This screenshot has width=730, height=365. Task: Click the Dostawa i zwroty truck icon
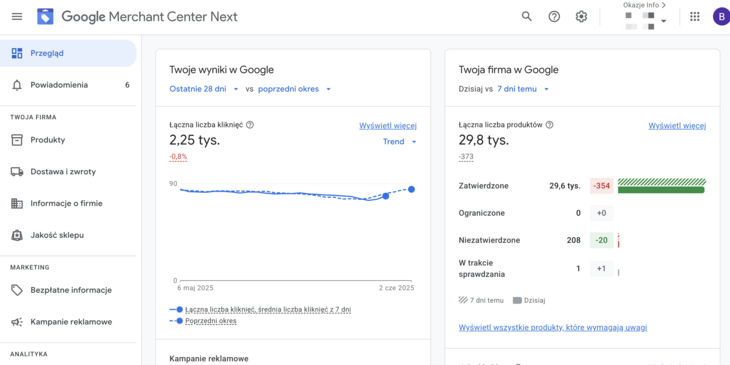tap(17, 171)
